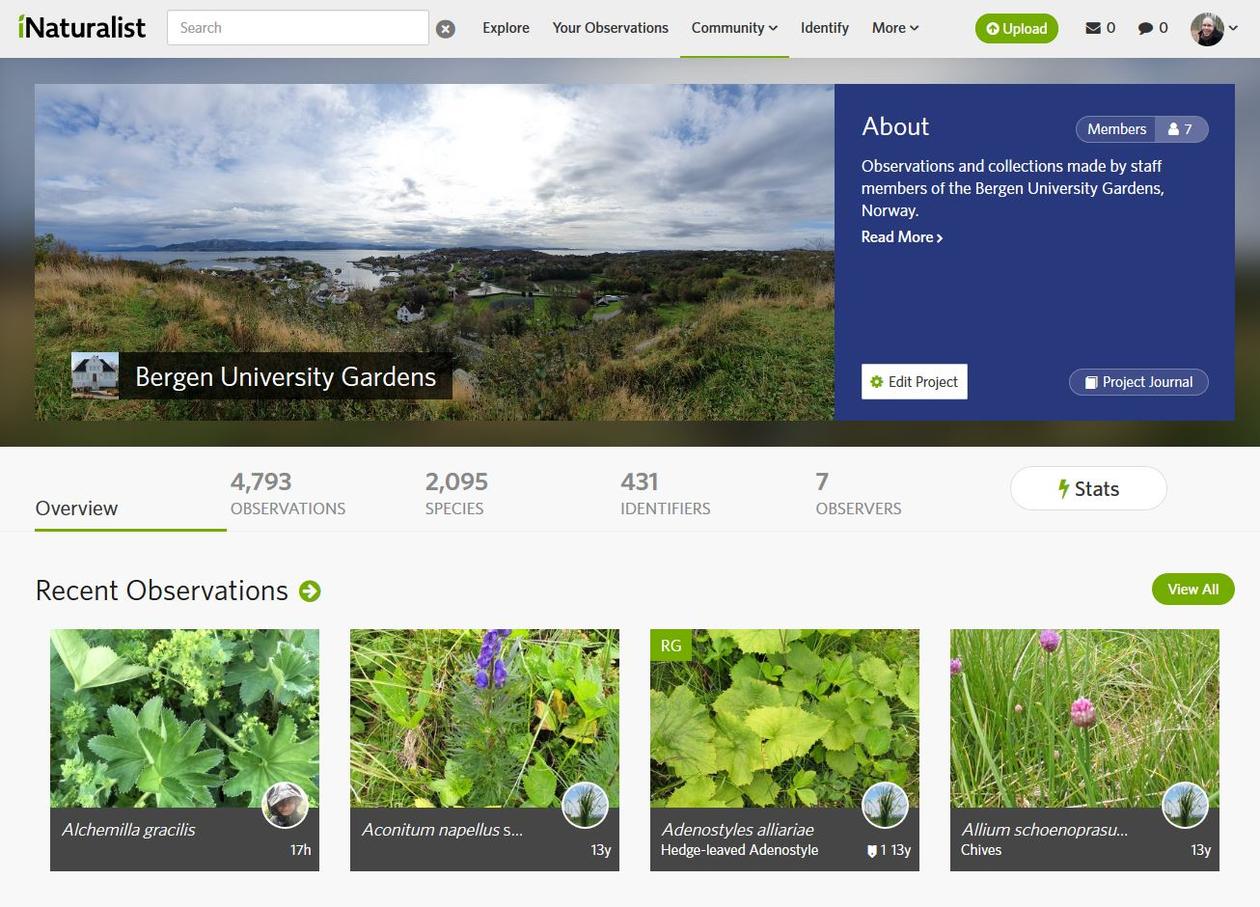Click the observer avatar on Alchemilla gracilis card
The width and height of the screenshot is (1260, 907).
[285, 805]
